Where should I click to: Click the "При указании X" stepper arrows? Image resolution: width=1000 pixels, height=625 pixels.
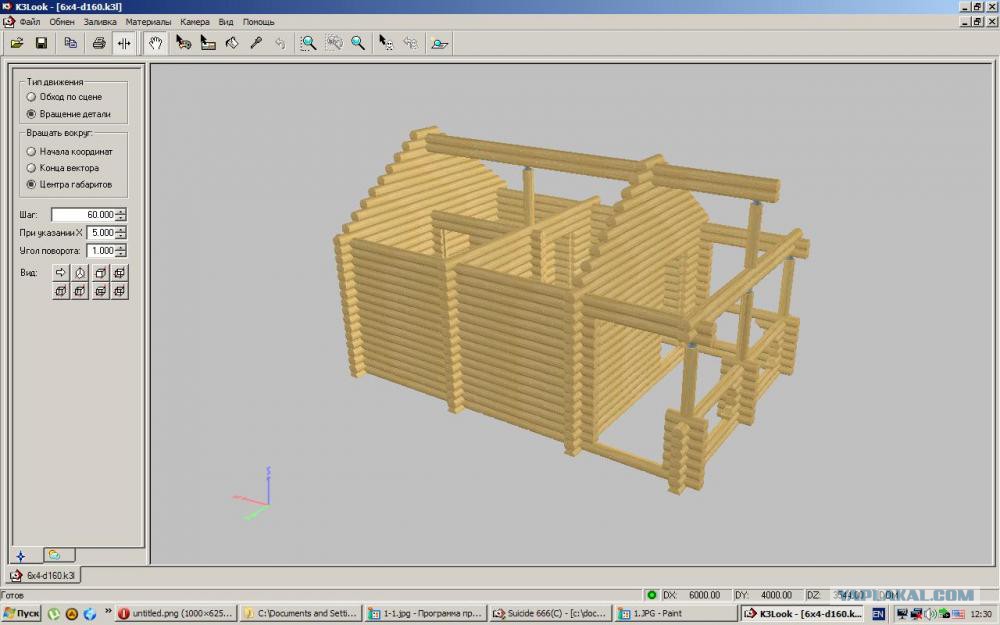pos(121,233)
